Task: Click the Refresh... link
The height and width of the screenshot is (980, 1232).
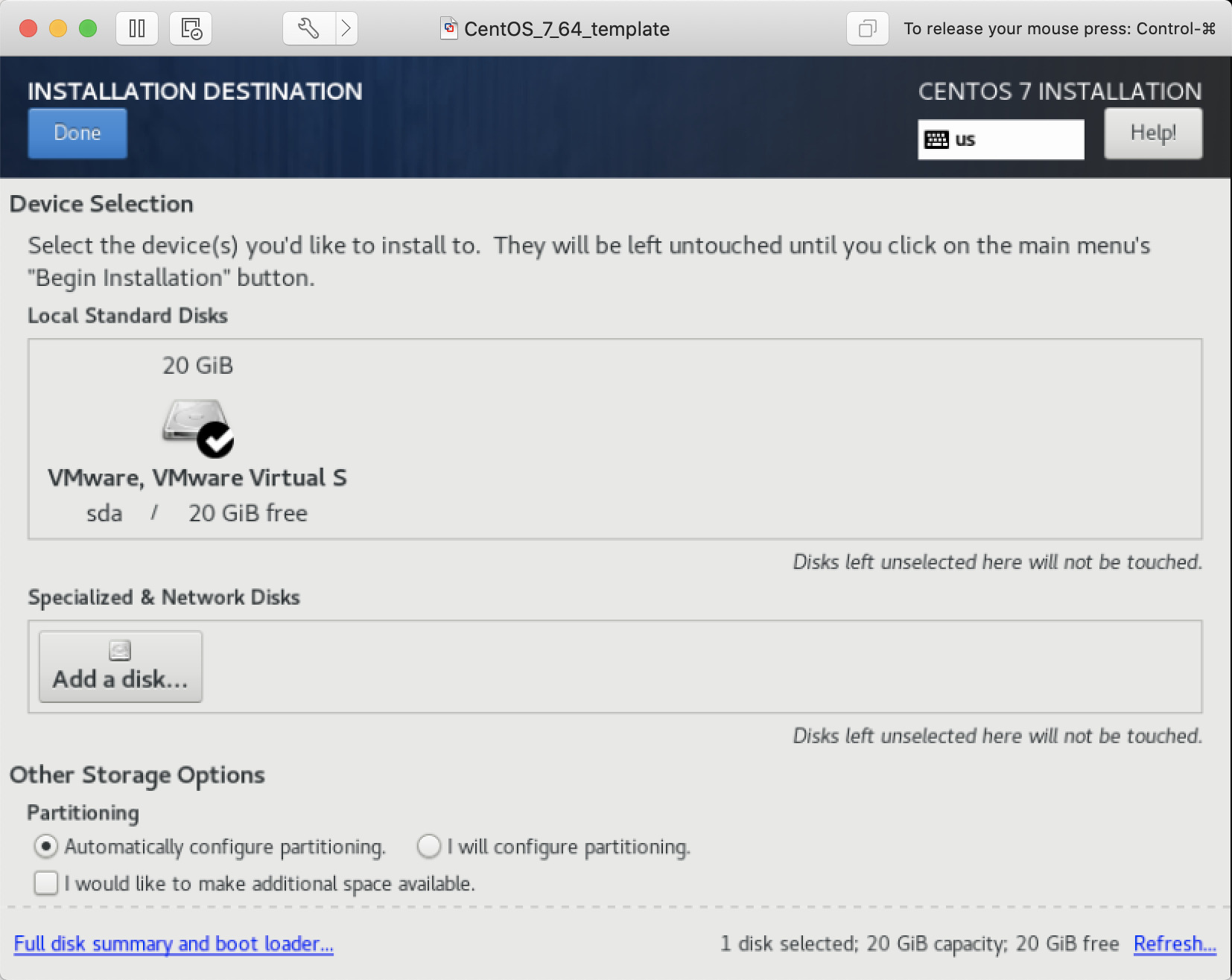Action: point(1175,944)
